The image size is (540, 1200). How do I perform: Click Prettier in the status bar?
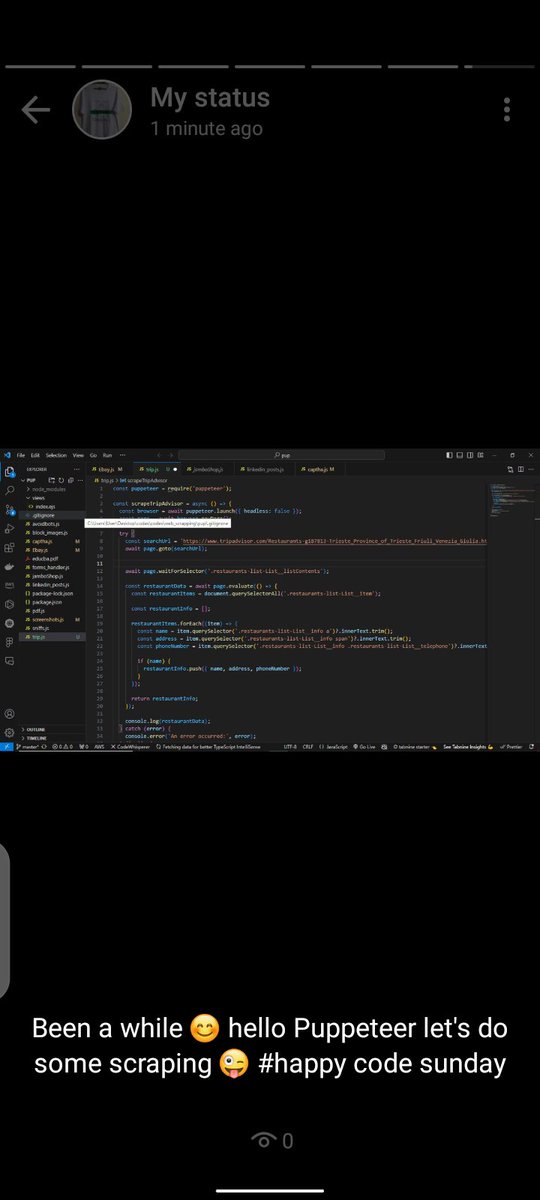[511, 746]
